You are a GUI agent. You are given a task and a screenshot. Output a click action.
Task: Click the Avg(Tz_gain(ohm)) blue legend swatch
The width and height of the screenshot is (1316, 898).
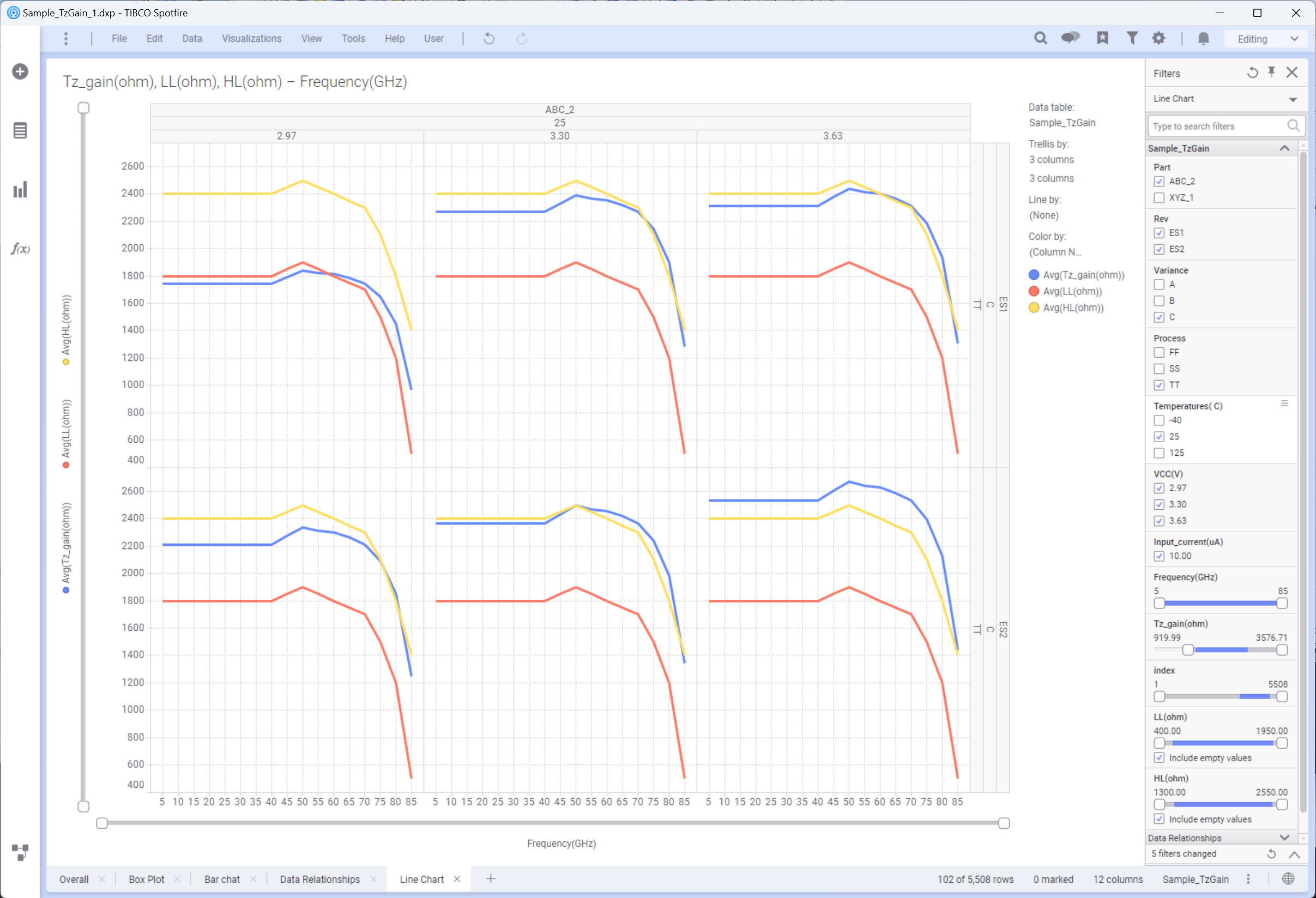coord(1034,275)
